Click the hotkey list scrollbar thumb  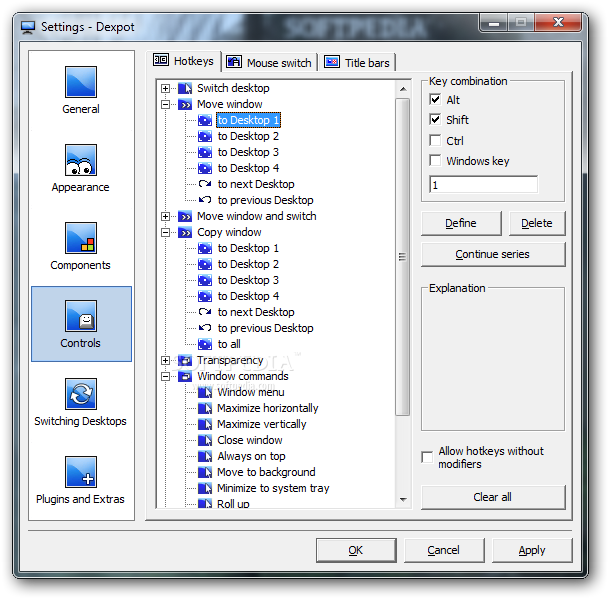point(403,257)
